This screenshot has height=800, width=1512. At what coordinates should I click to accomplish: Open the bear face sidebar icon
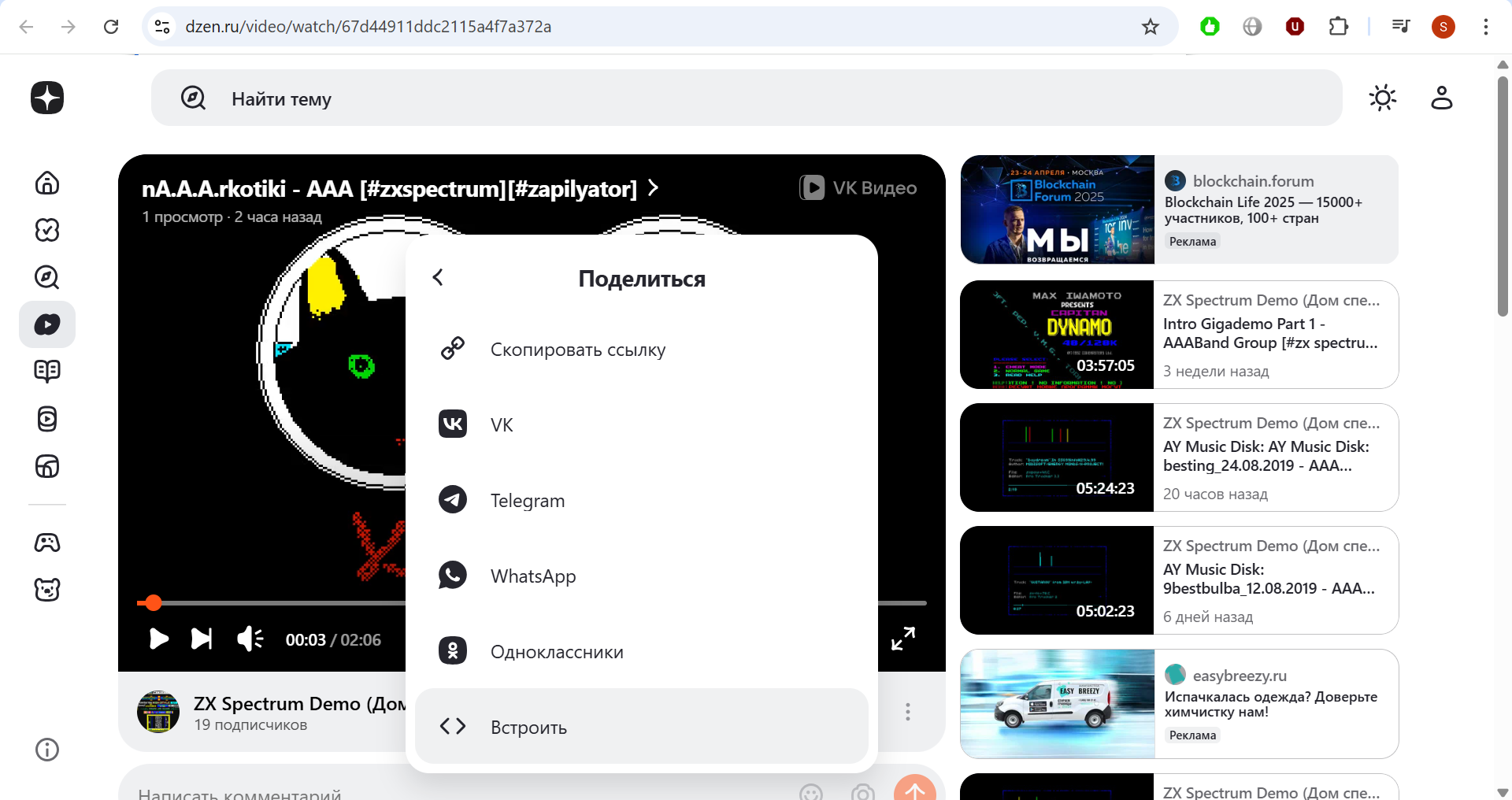47,589
